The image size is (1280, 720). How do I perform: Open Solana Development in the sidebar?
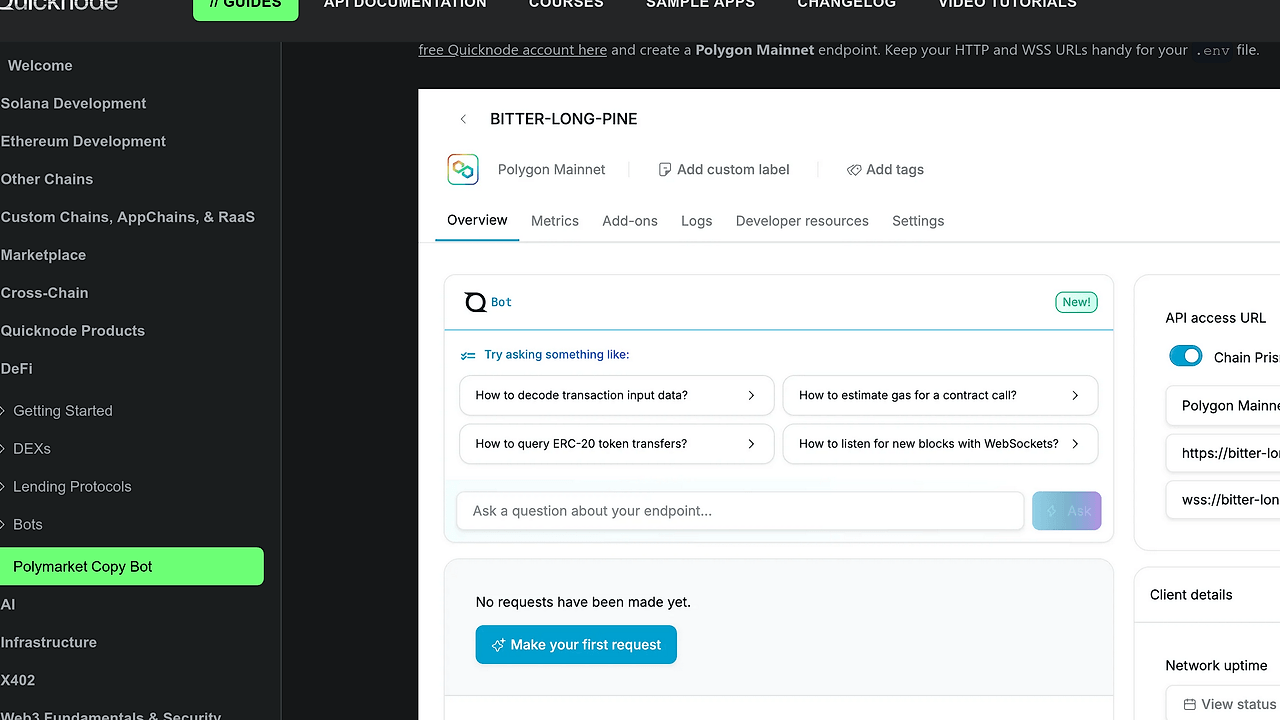click(73, 104)
